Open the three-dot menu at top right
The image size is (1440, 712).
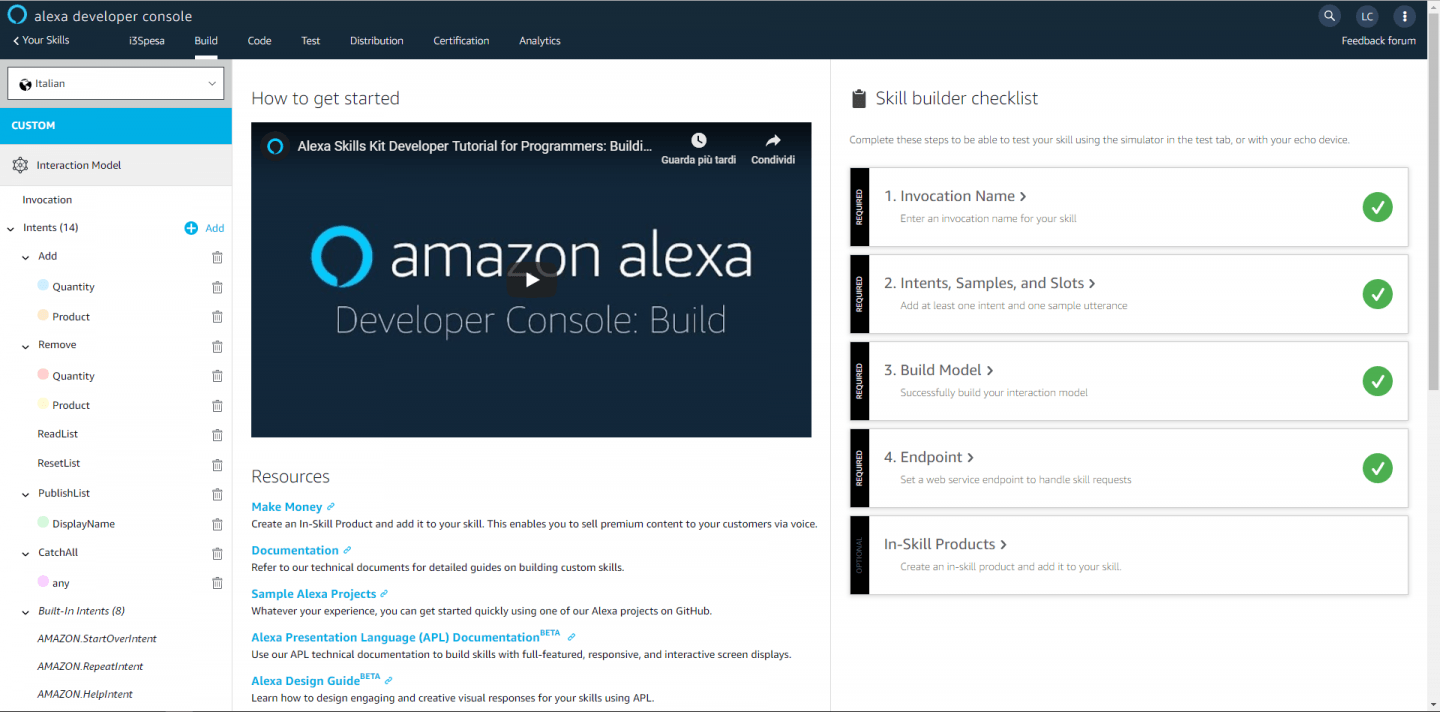(x=1405, y=16)
